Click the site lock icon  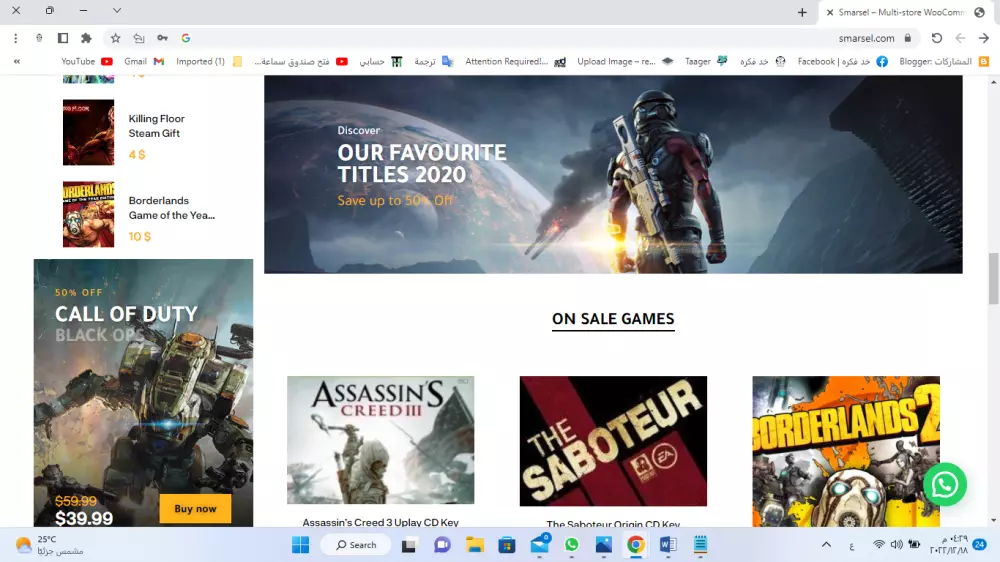tap(908, 38)
